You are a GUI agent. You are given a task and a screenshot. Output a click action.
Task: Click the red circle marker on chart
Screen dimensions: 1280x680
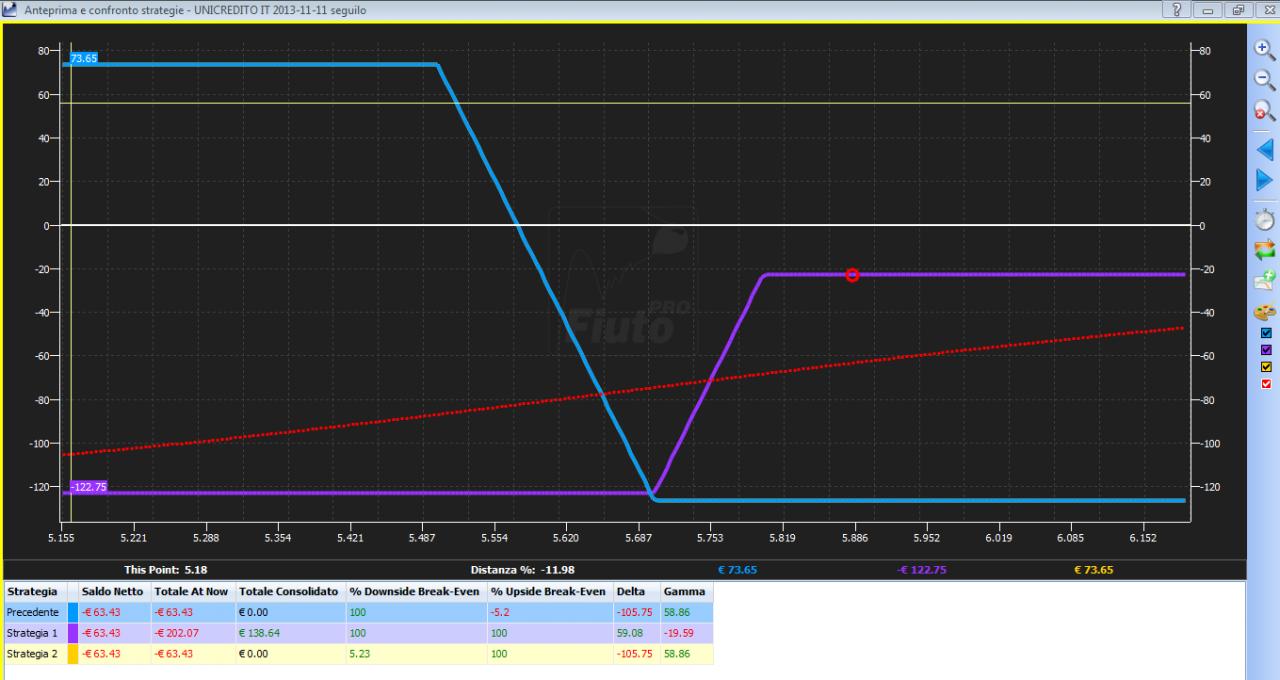[852, 275]
